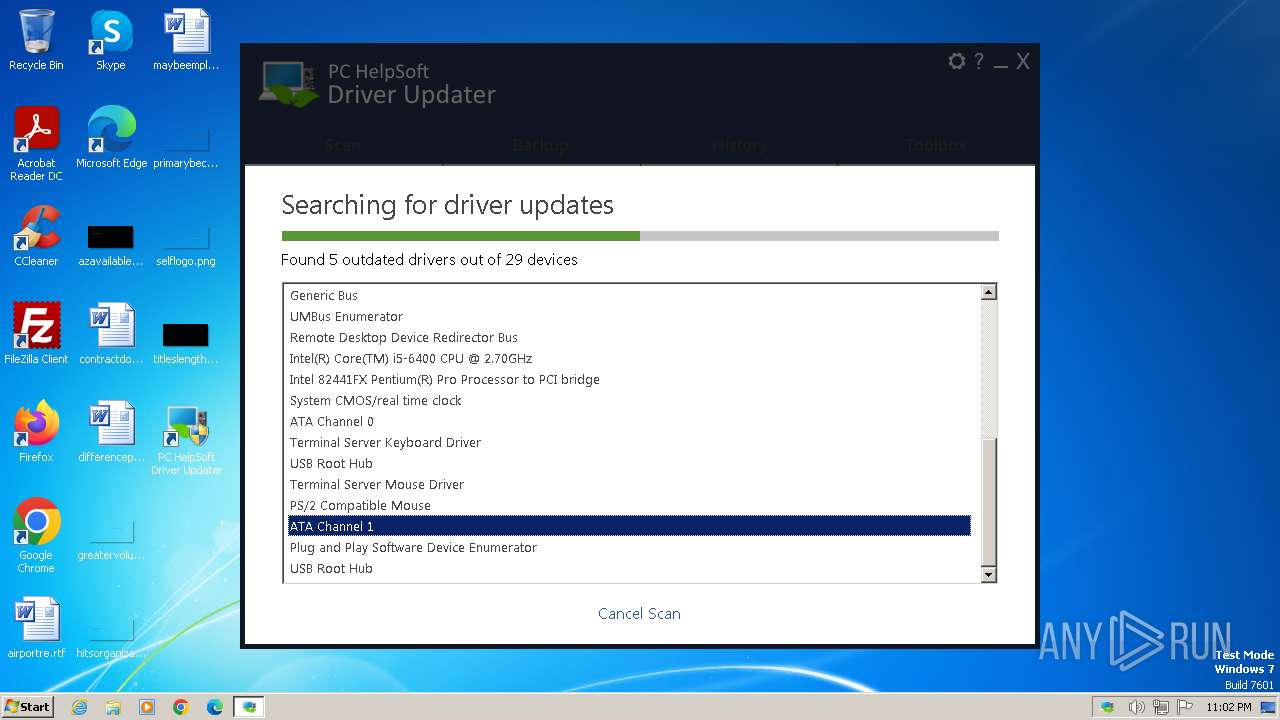
Task: Open contractdo Word document
Action: [x=111, y=334]
